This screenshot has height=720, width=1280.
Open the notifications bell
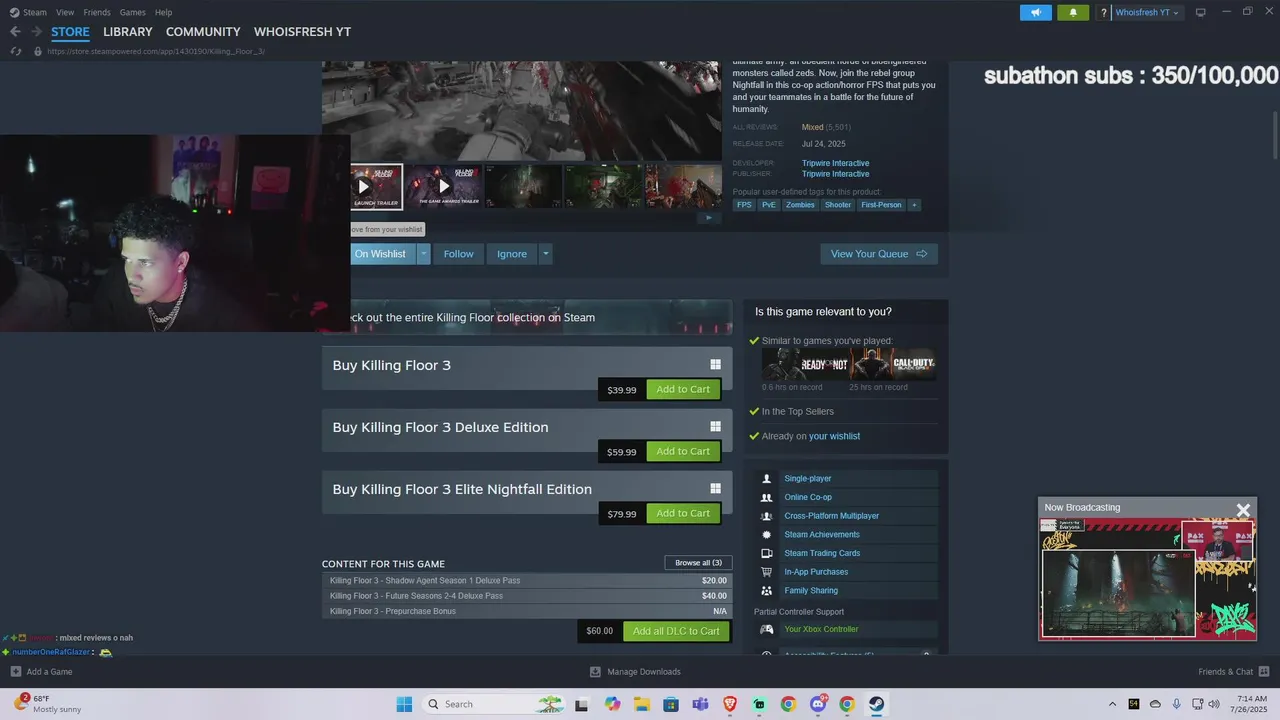click(1074, 12)
